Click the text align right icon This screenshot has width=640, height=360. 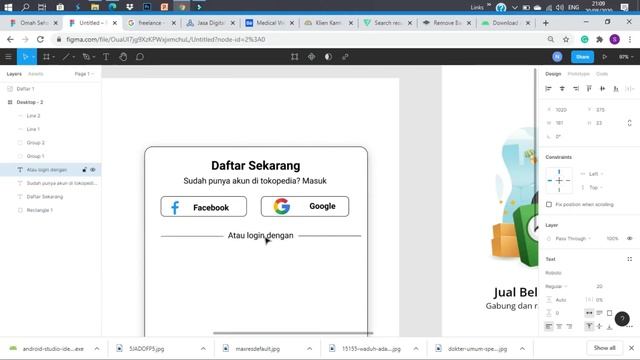[x=569, y=326]
